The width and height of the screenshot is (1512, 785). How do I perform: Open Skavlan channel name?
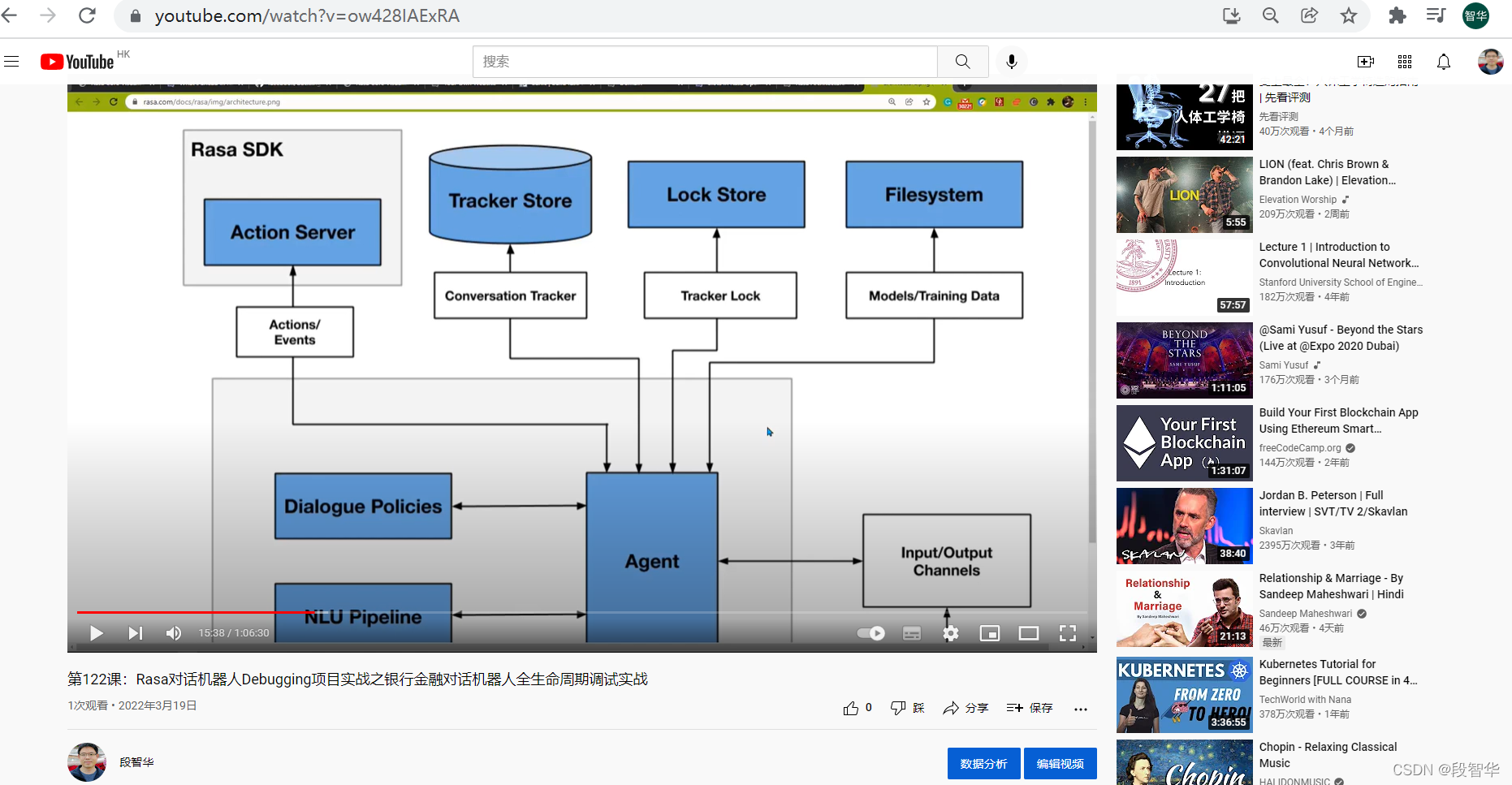point(1276,531)
